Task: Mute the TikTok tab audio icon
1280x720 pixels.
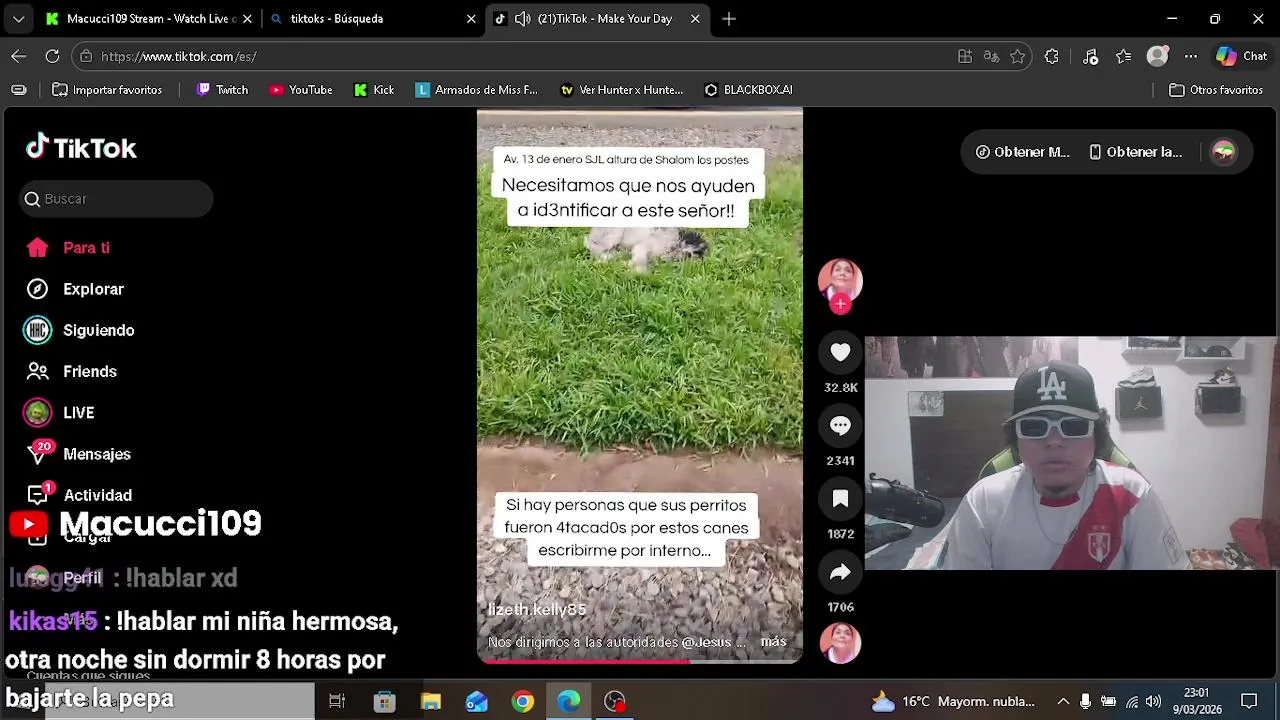Action: (522, 18)
